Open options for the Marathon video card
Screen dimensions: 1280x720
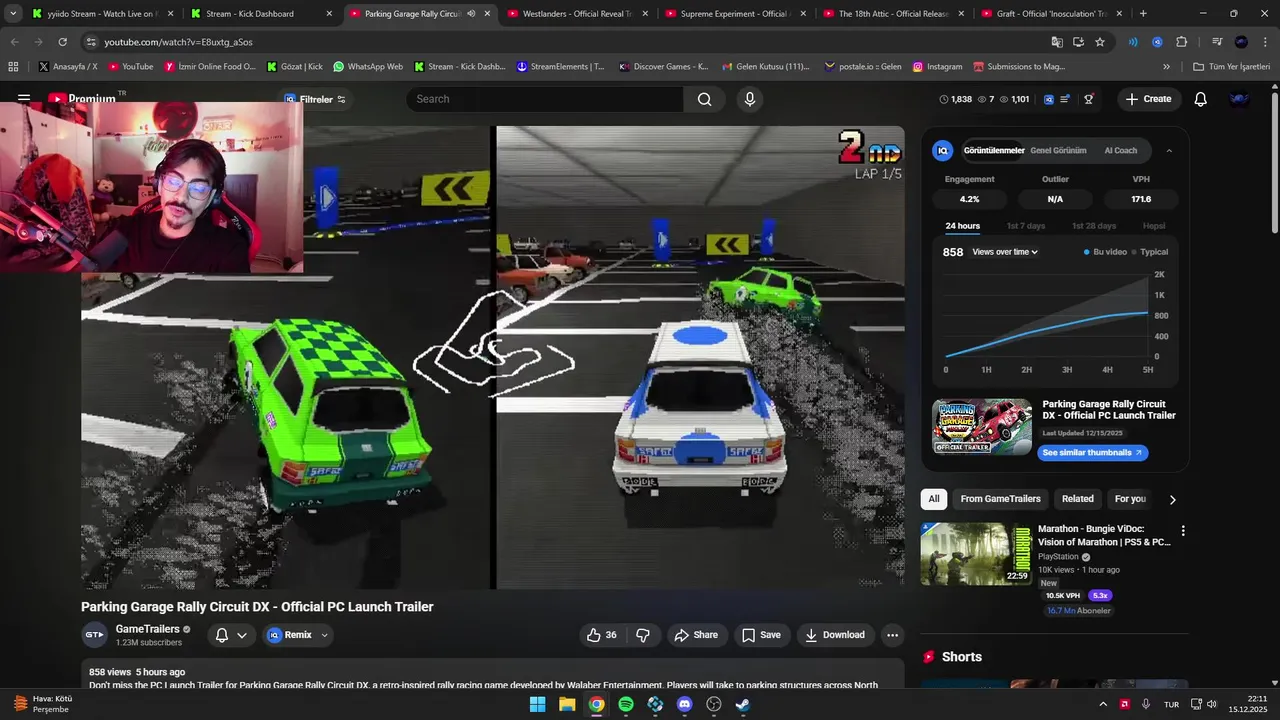tap(1183, 531)
